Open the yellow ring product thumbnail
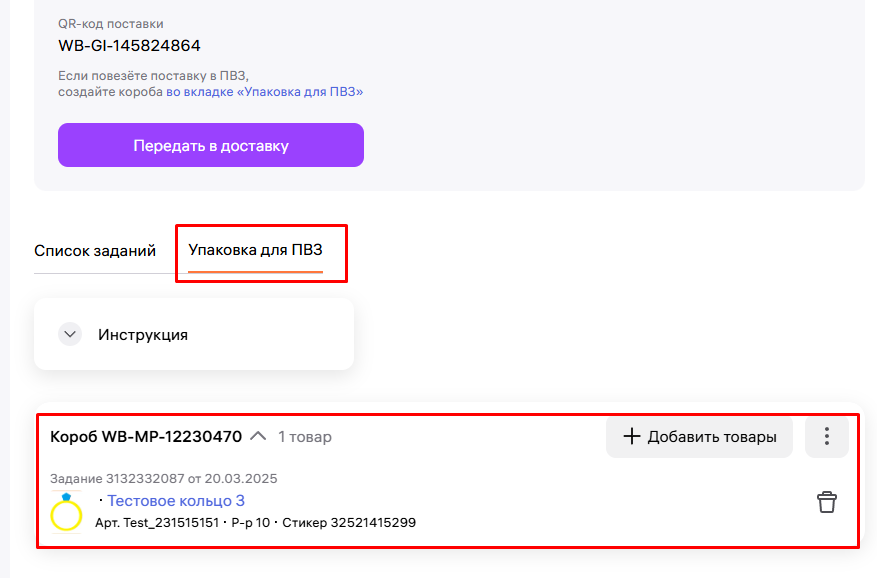Image resolution: width=877 pixels, height=578 pixels. [x=66, y=512]
